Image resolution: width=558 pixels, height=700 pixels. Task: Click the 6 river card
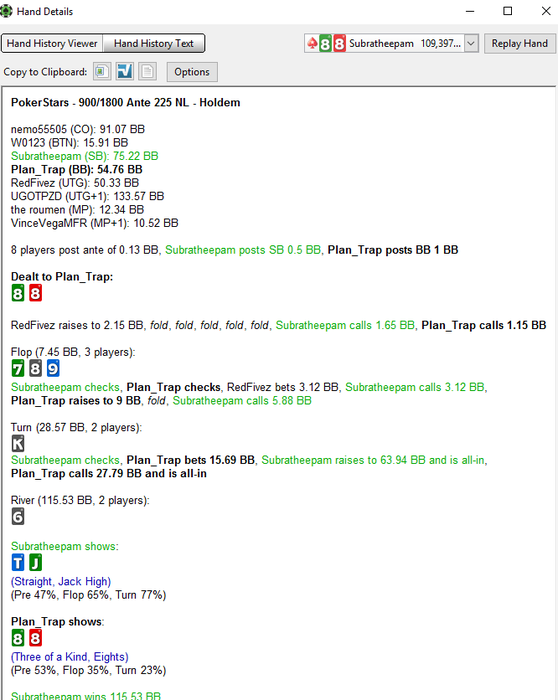tap(18, 517)
